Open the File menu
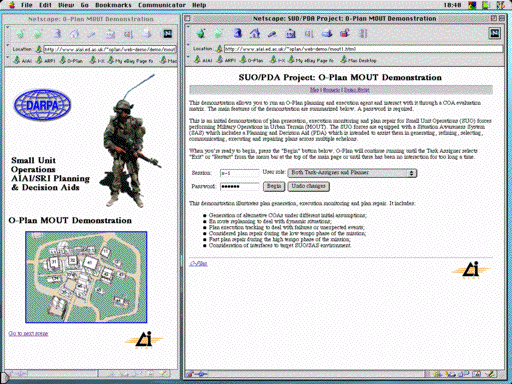 [x=27, y=5]
